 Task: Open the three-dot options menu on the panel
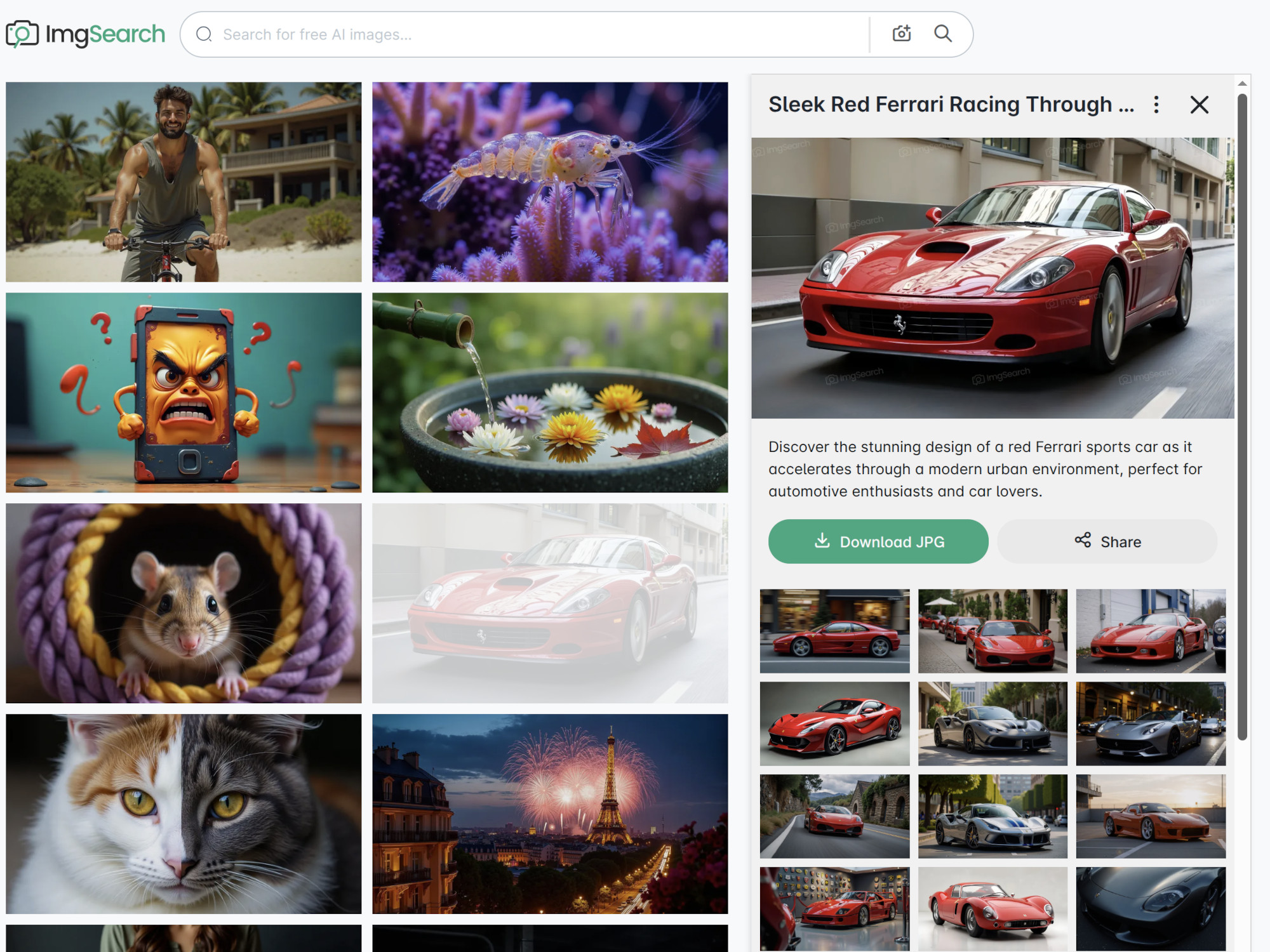1156,105
